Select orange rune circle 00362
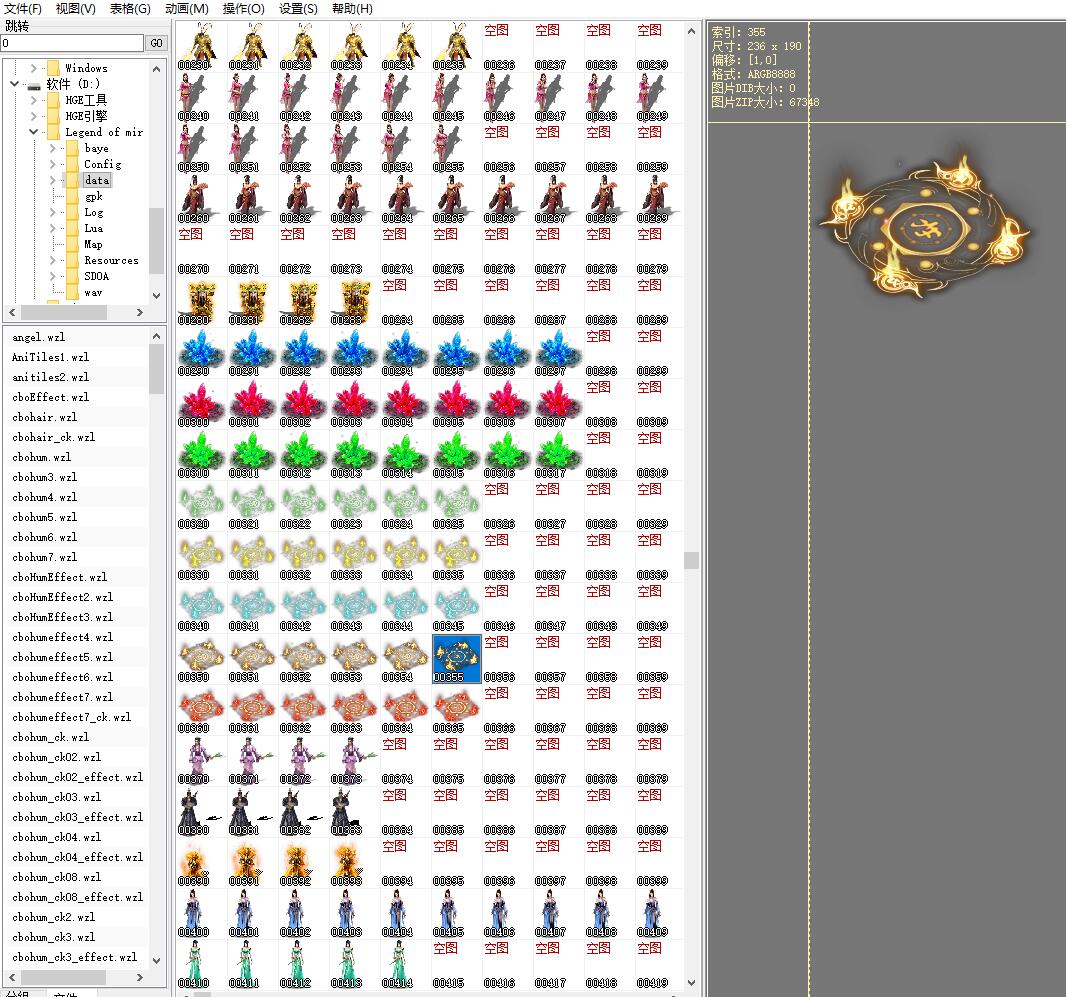 303,710
